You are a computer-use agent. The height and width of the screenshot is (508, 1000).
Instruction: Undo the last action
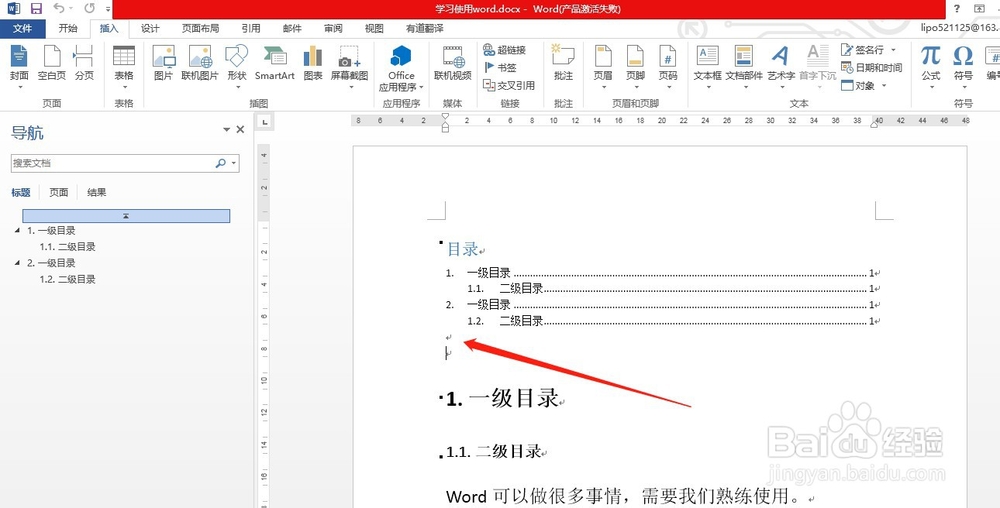(59, 8)
